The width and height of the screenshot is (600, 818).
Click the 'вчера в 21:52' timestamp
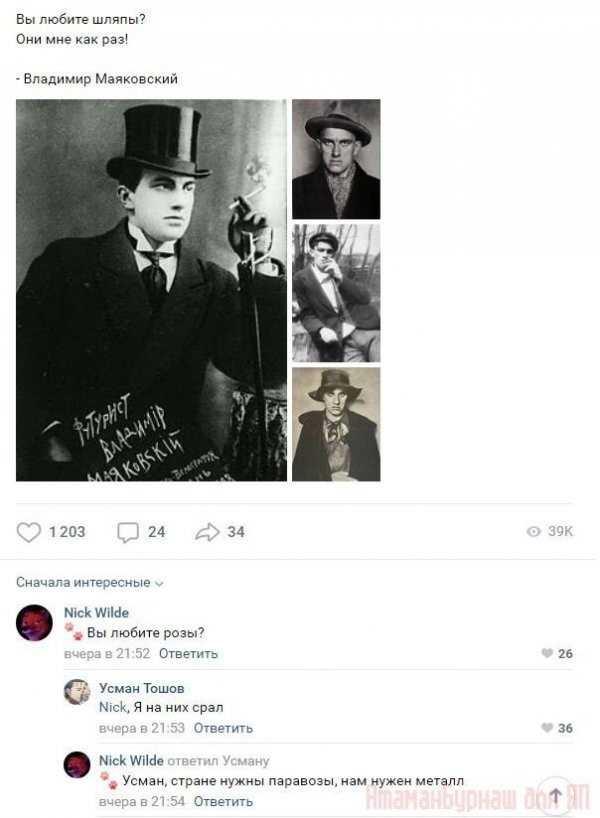[107, 654]
